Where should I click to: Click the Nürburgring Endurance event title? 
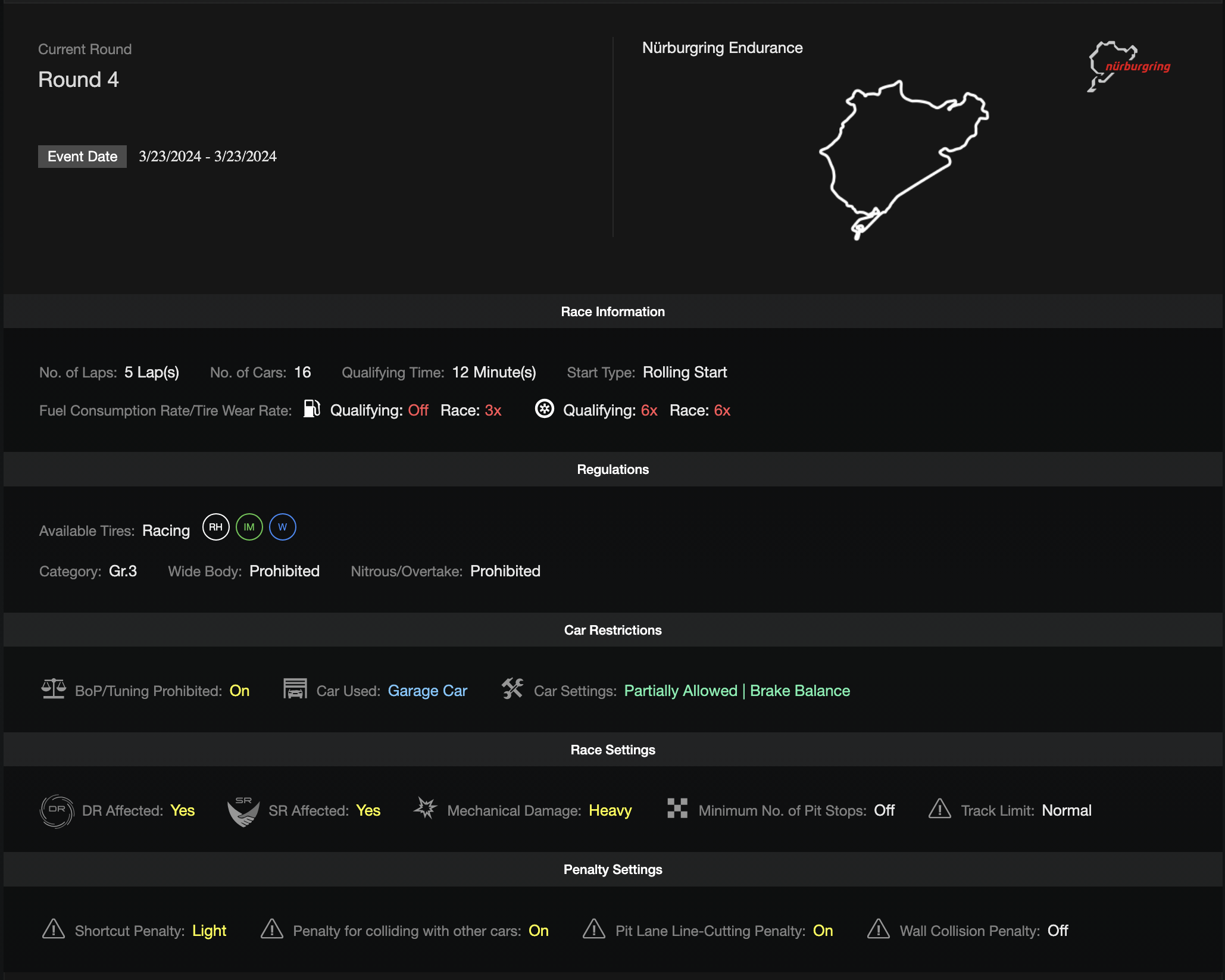point(722,48)
